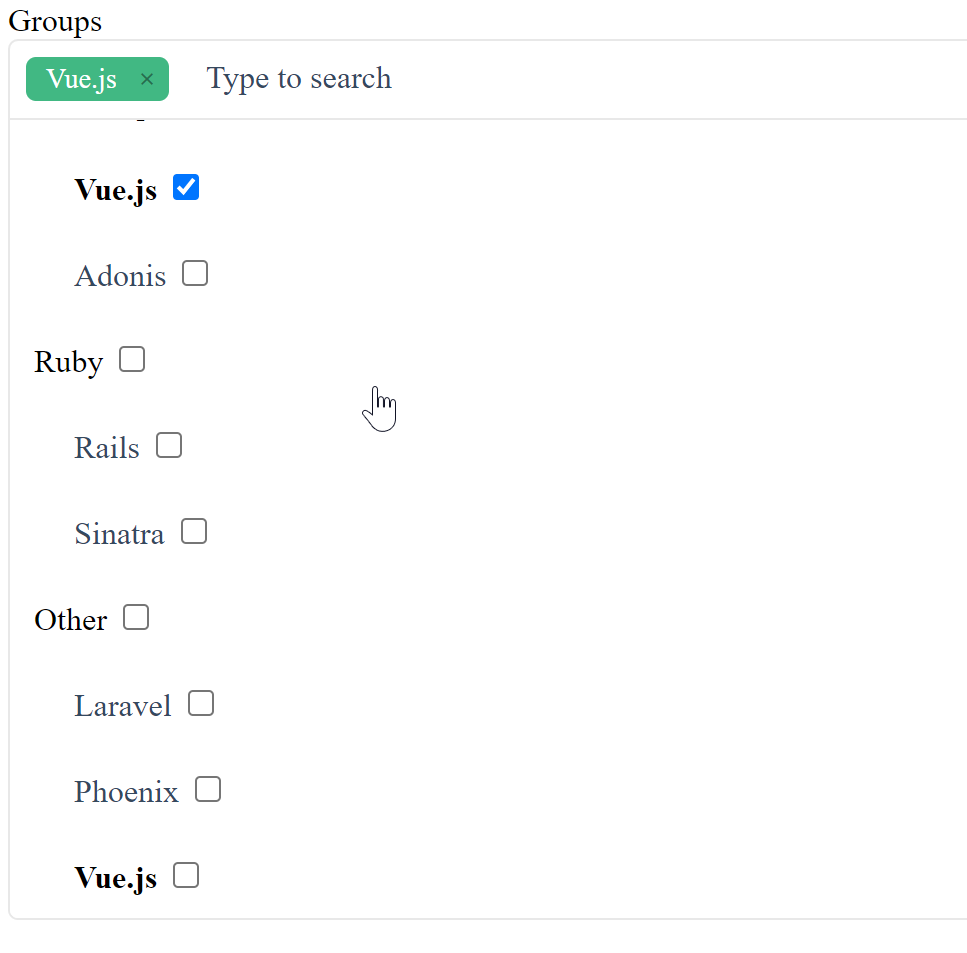Viewport: 967px width, 953px height.
Task: Click the Ruby group heading
Action: [x=68, y=361]
